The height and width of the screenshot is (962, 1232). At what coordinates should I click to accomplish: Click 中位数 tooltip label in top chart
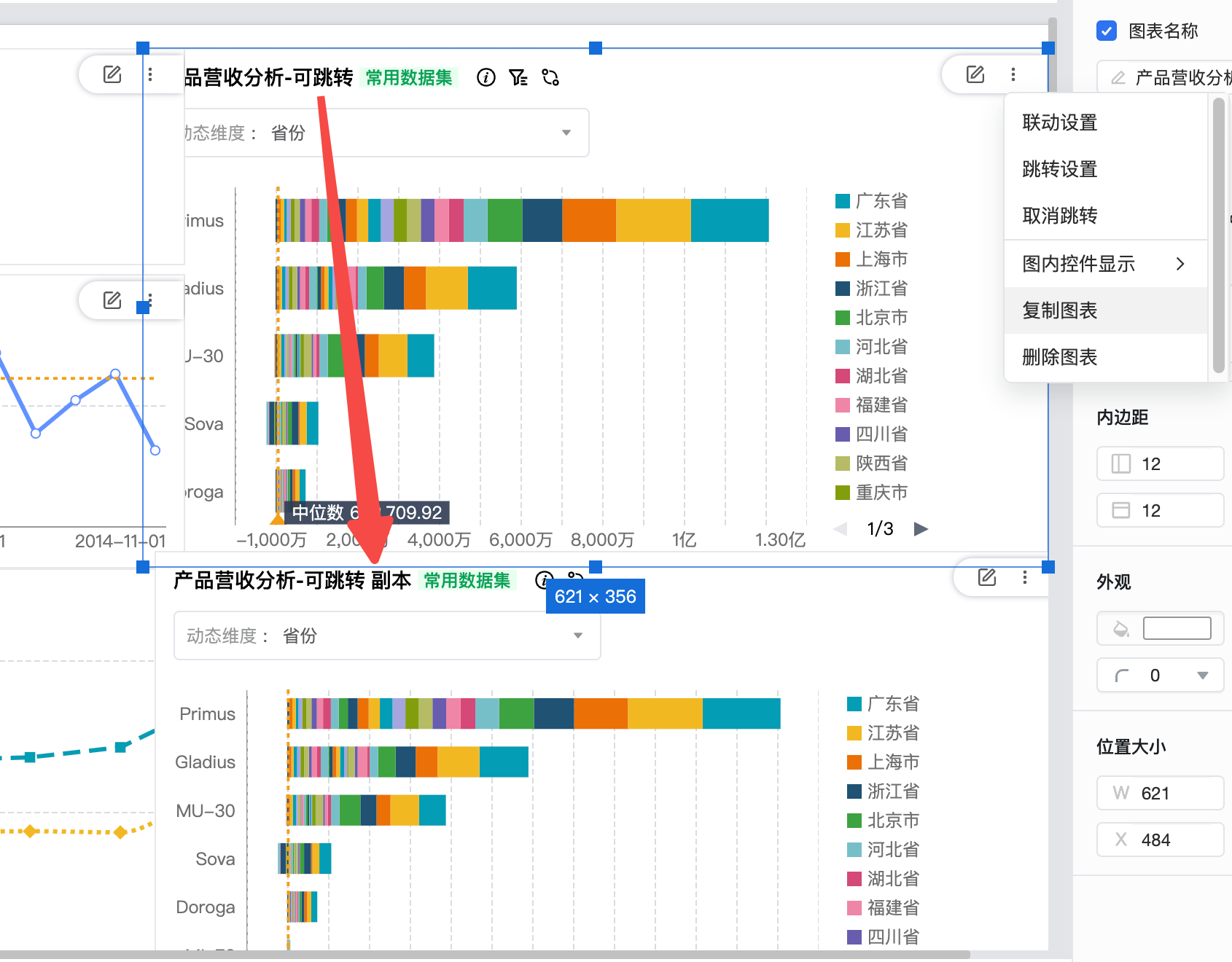(x=367, y=512)
